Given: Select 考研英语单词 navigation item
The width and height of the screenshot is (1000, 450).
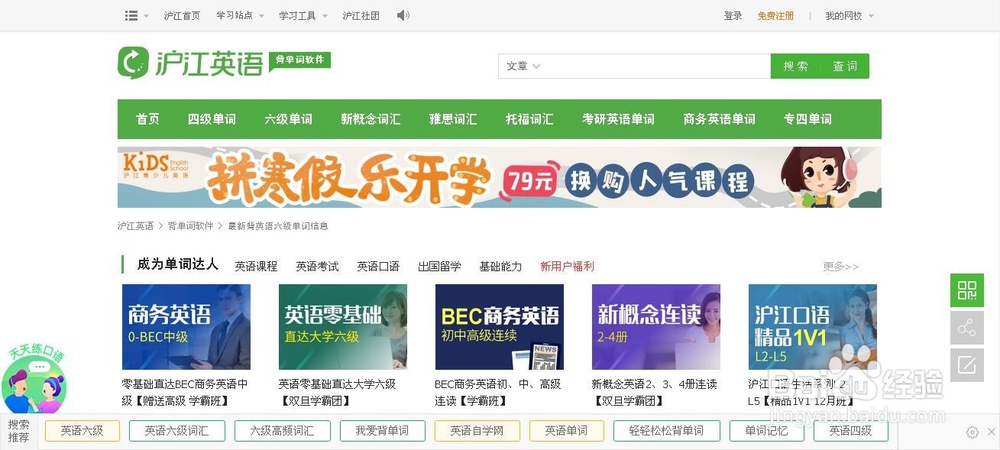Looking at the screenshot, I should pos(618,119).
